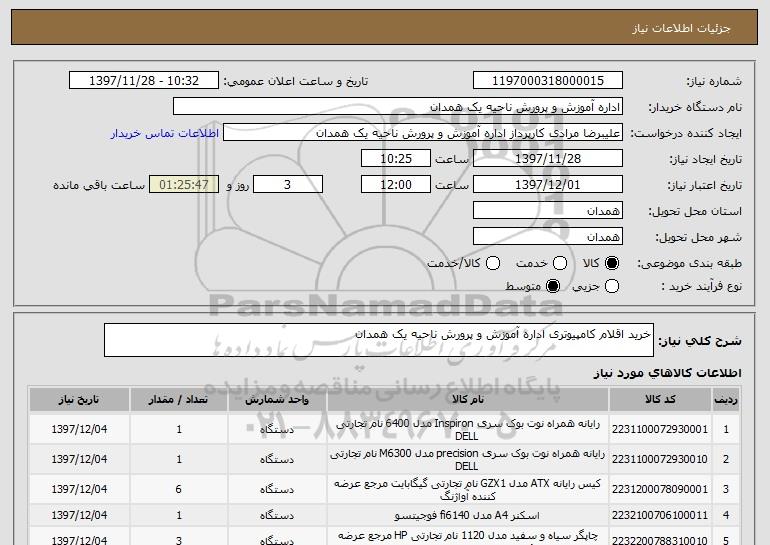770x545 pixels.
Task: Click the شرح کلی نیاز text box
Action: 379,340
